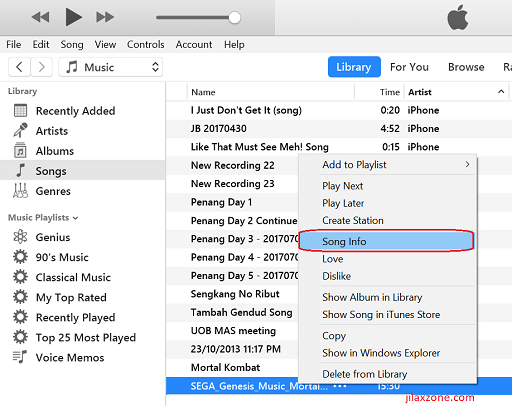Click the Songs music note icon
This screenshot has width=512, height=406.
pos(21,170)
